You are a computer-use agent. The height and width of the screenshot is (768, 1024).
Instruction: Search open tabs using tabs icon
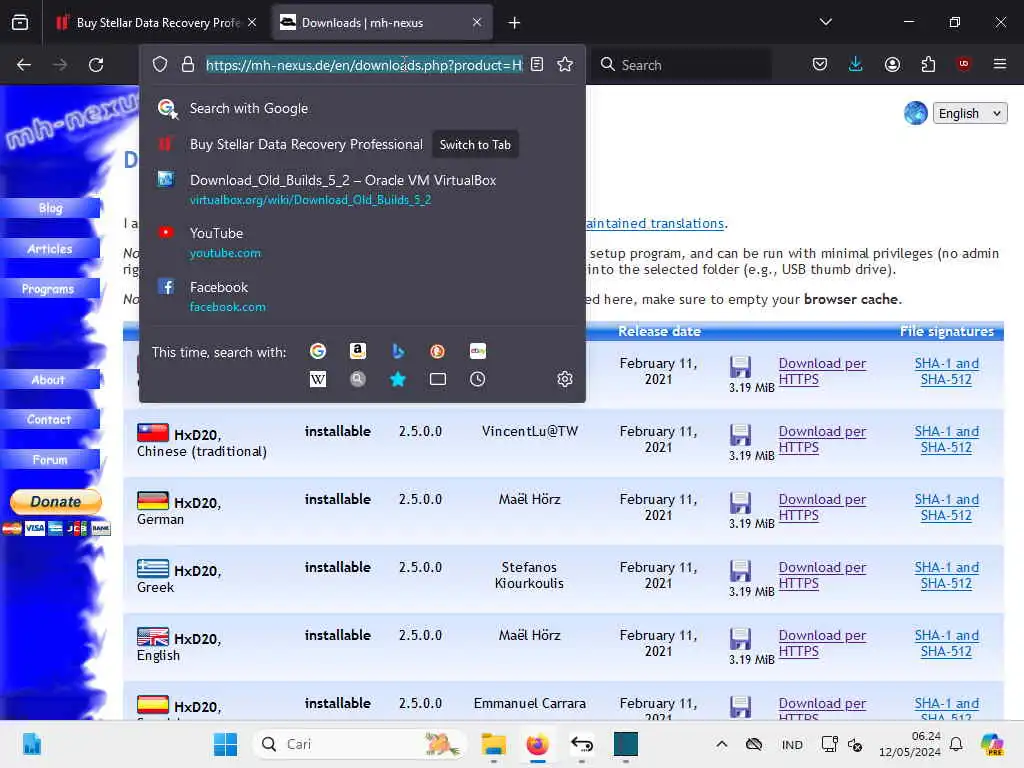(438, 379)
